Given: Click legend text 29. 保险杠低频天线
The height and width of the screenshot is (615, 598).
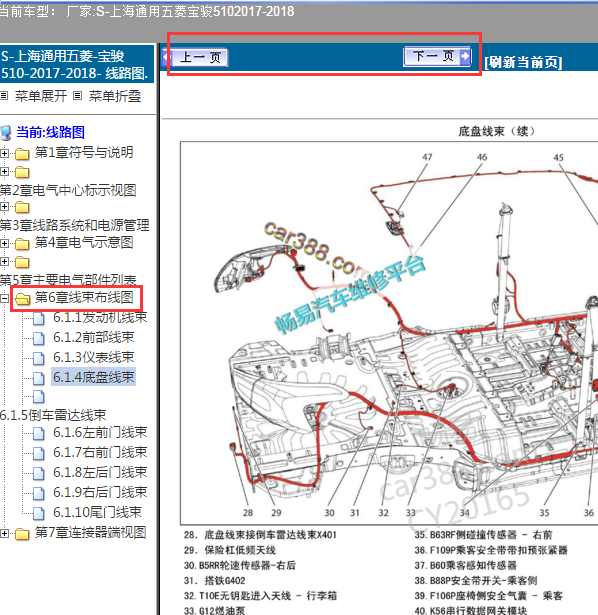Looking at the screenshot, I should 230,550.
